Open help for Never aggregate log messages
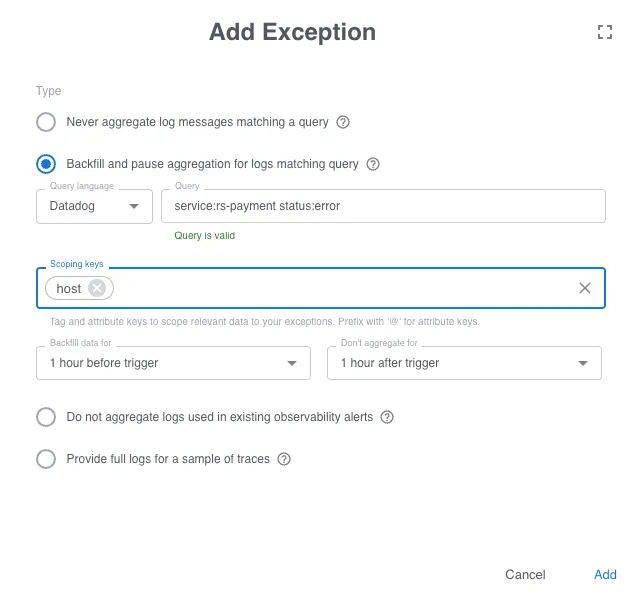Viewport: 644px width, 594px height. [x=343, y=122]
